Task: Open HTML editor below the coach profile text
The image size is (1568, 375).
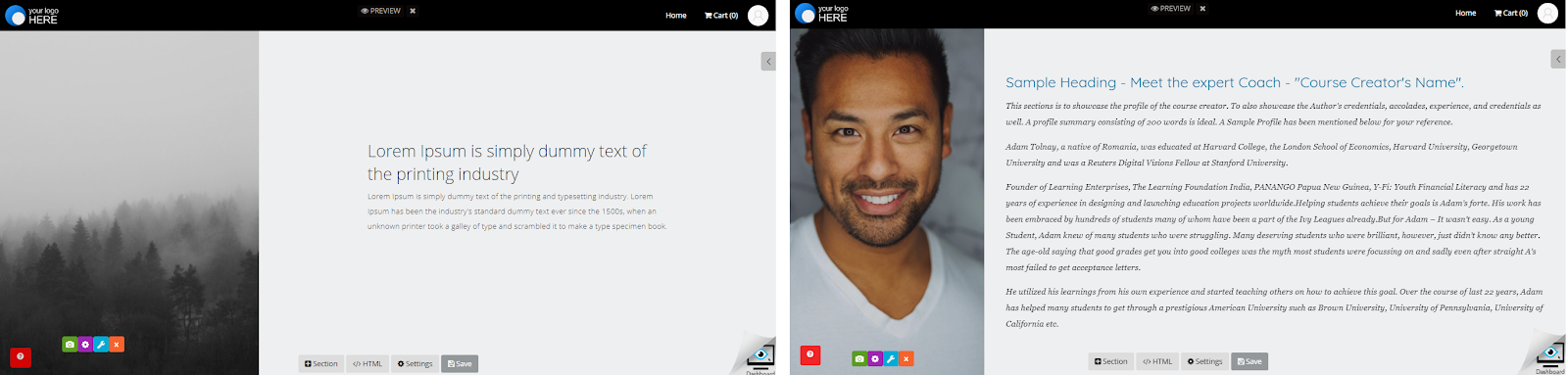Action: tap(1157, 361)
